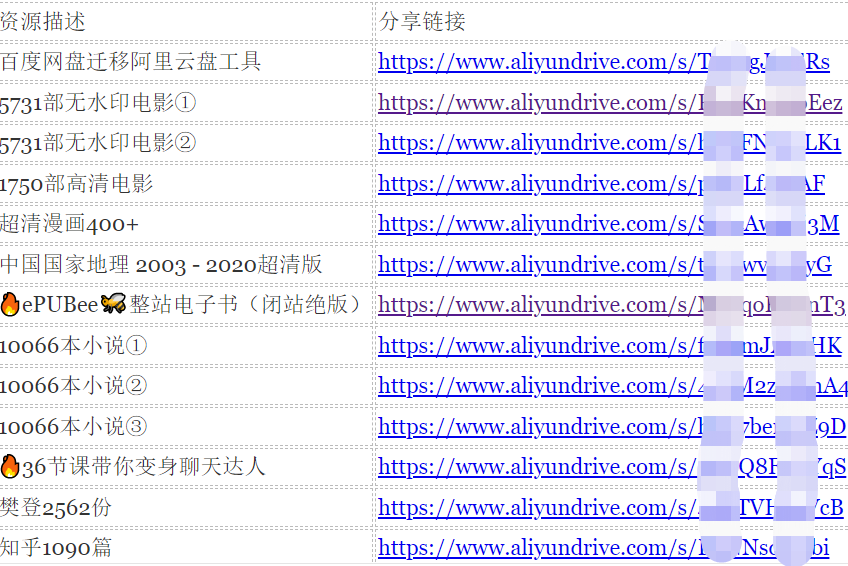The height and width of the screenshot is (566, 848).
Task: Open the aliyundrive link for 百度网盘迁移阿里云盘工具
Action: coord(604,62)
